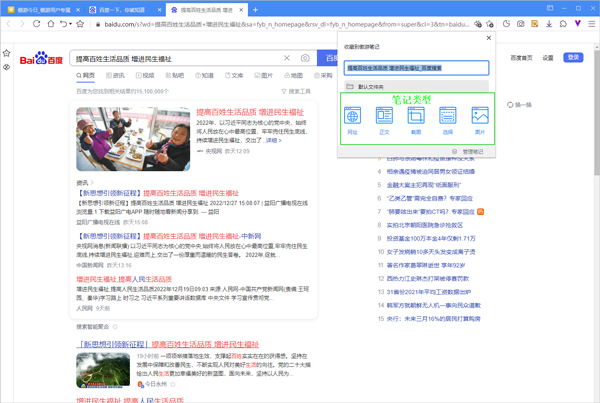This screenshot has width=600, height=403.
Task: Close the note-saving popup
Action: tap(489, 38)
